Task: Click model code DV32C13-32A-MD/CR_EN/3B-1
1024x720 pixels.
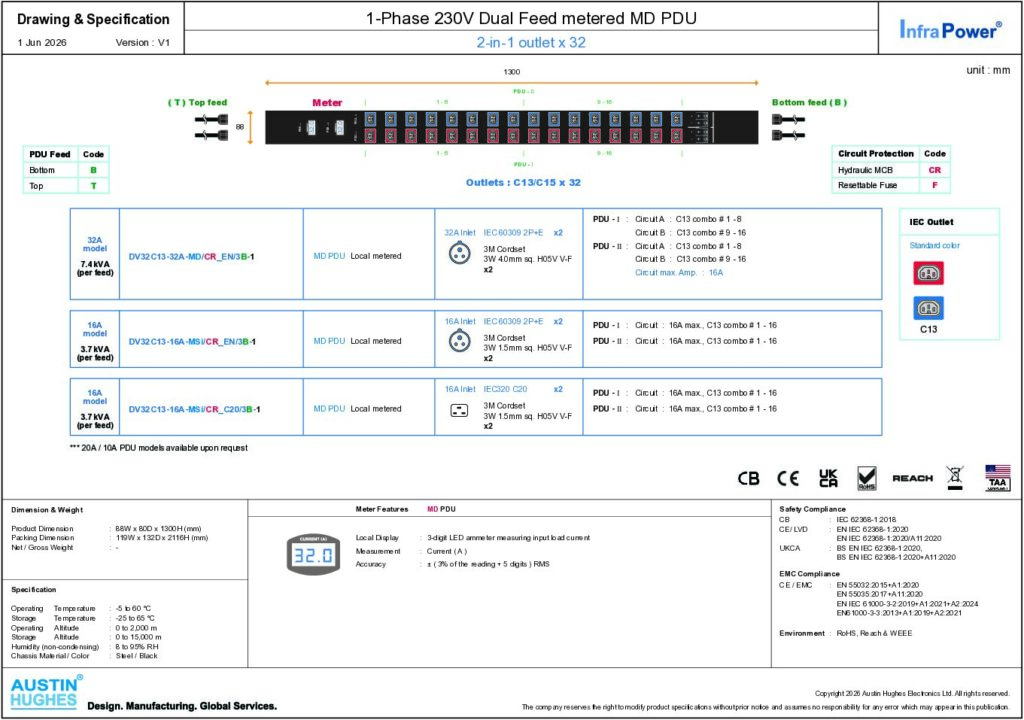Action: point(191,257)
